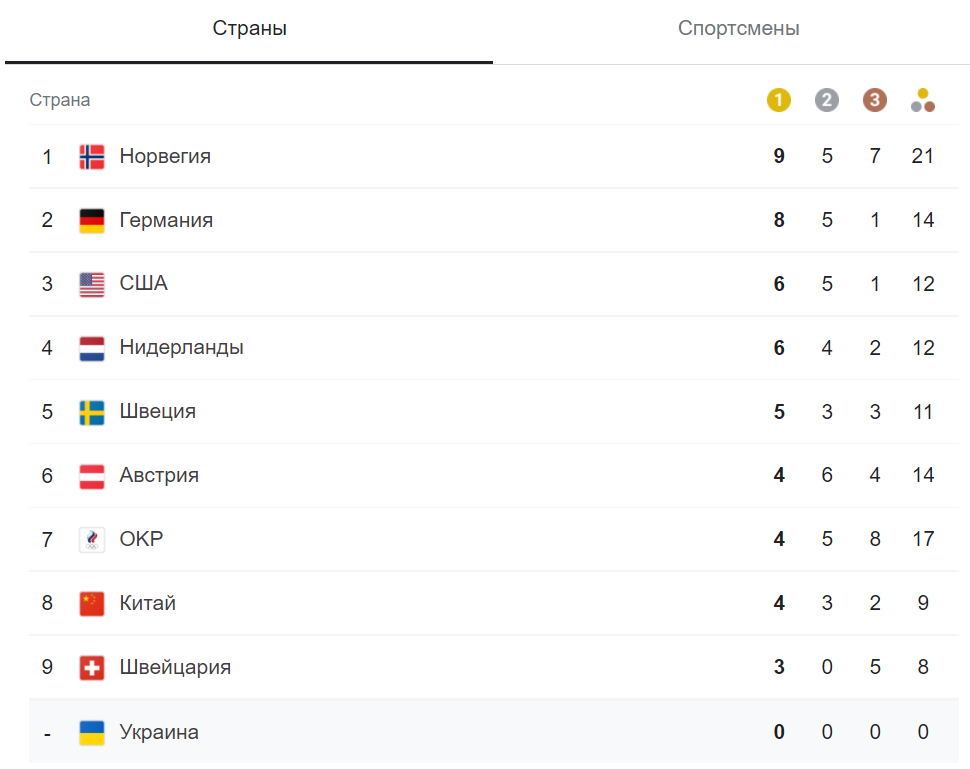Switch to the Страны tab
The height and width of the screenshot is (769, 970).
point(250,29)
